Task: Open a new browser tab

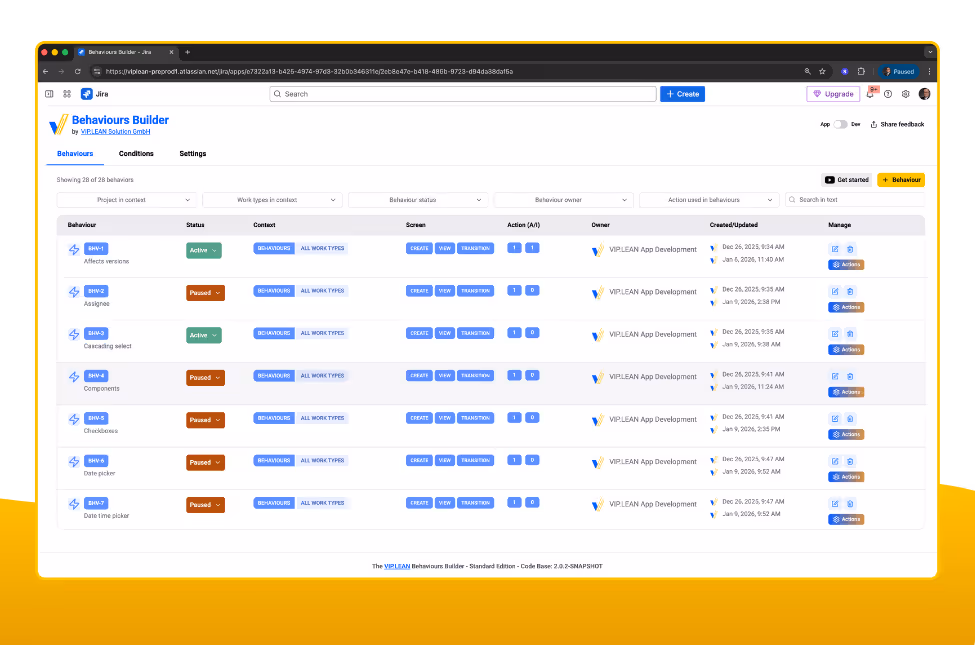Action: click(x=187, y=52)
